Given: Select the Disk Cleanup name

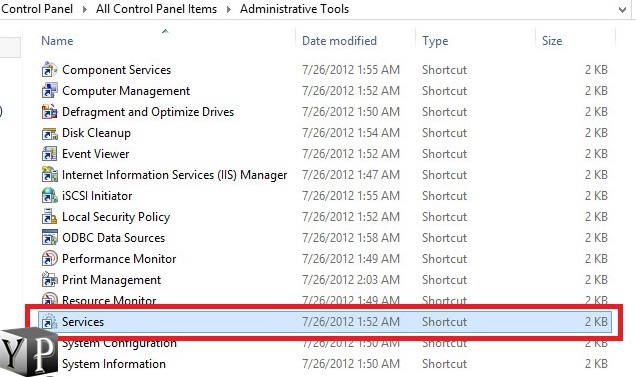Looking at the screenshot, I should point(96,133).
